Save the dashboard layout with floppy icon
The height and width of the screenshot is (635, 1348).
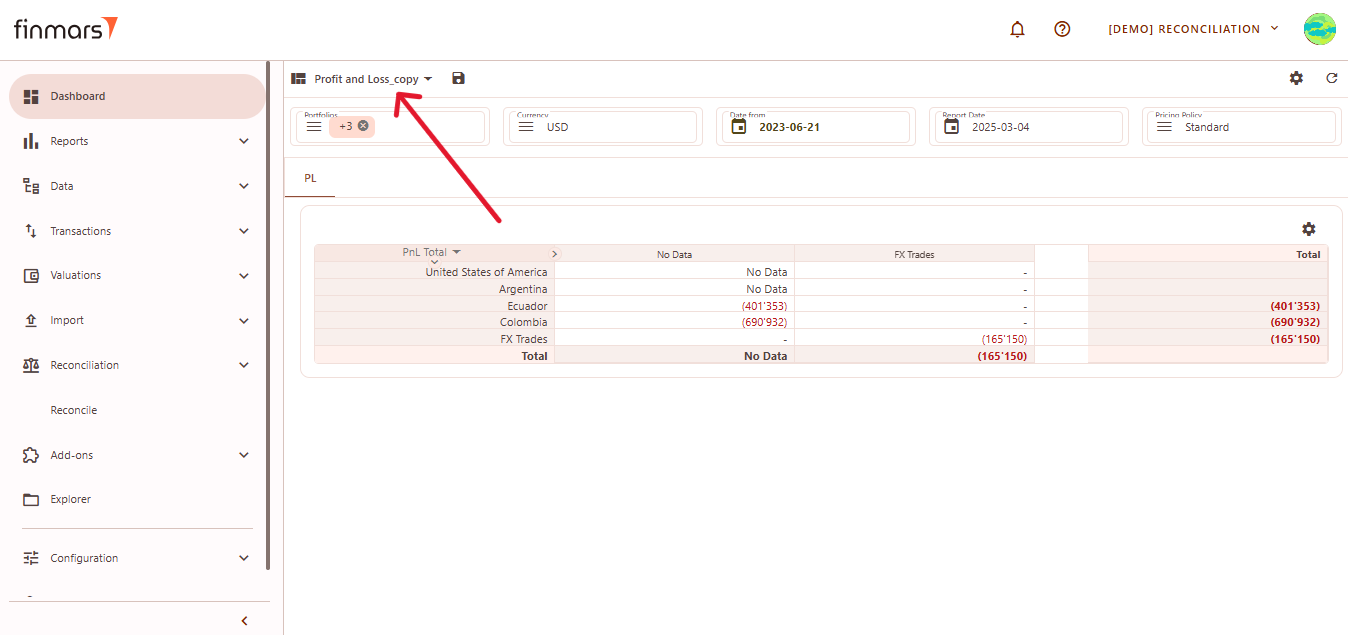(458, 78)
